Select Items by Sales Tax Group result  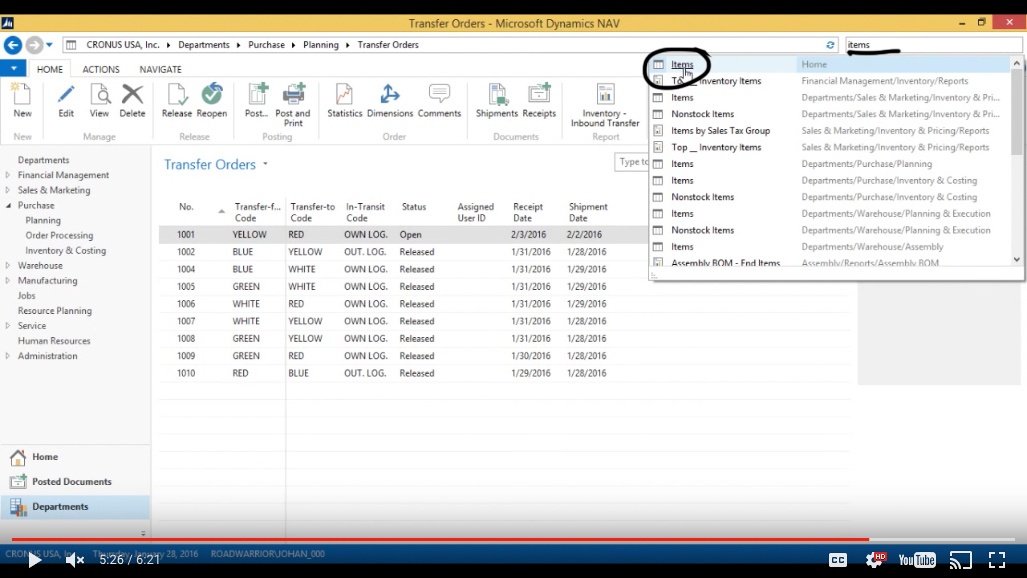tap(831, 130)
